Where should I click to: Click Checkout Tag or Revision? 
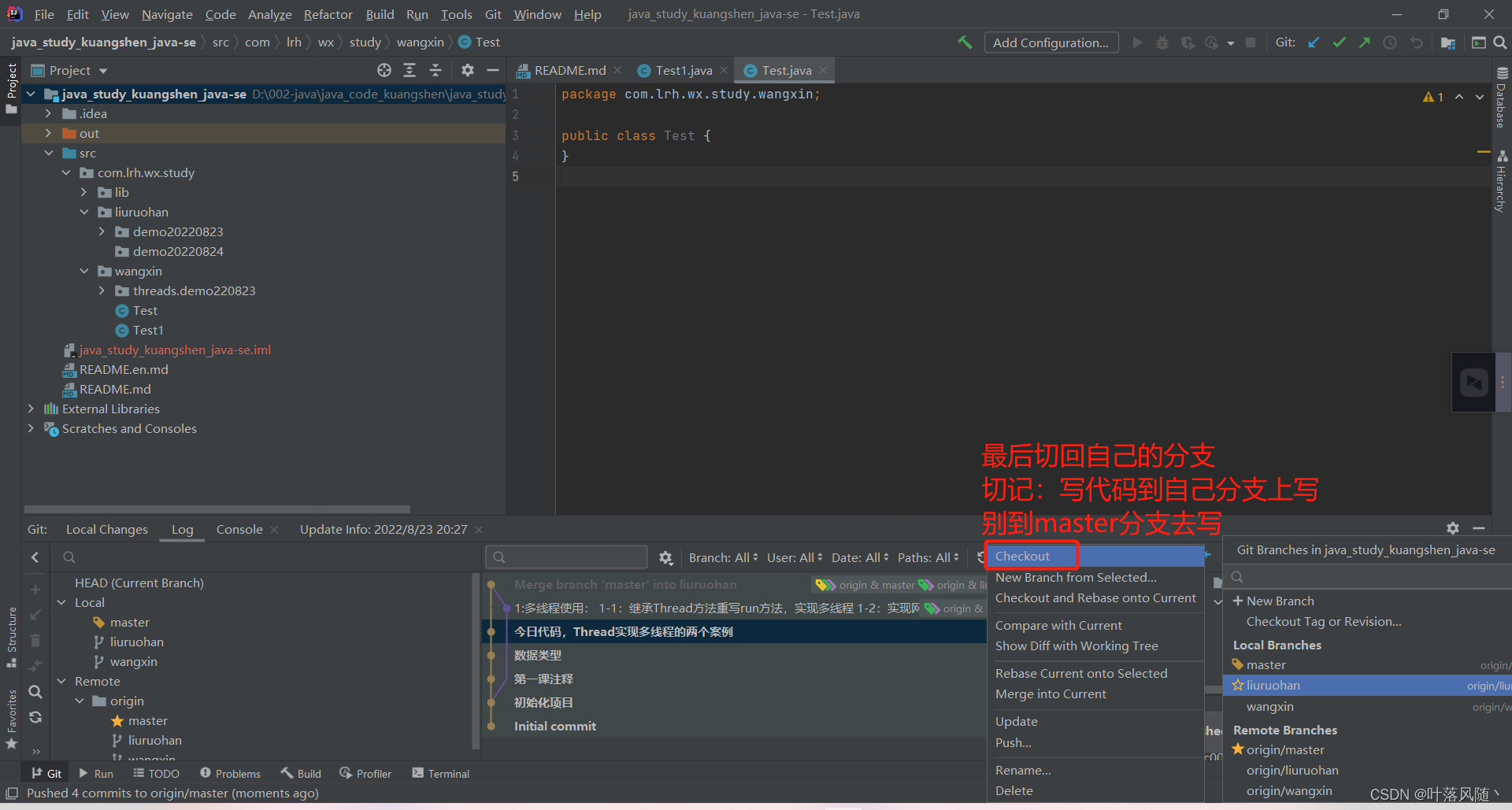(1323, 621)
